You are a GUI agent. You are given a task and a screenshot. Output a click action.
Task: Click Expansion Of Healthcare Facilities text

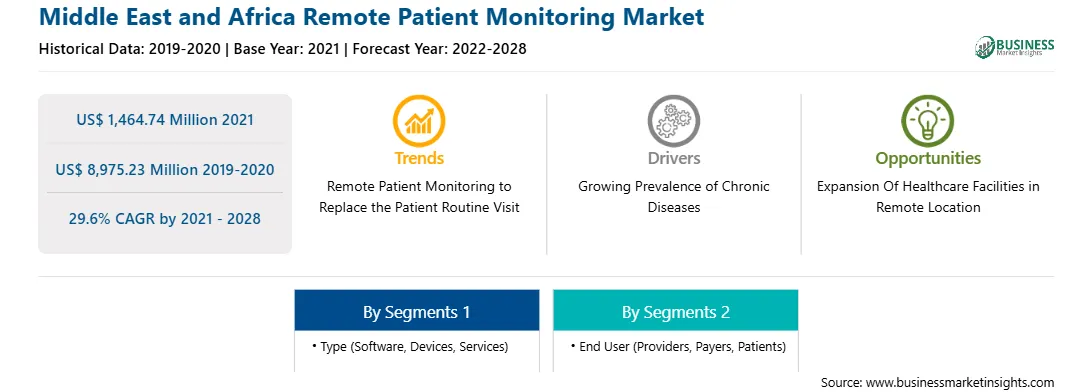(x=928, y=197)
